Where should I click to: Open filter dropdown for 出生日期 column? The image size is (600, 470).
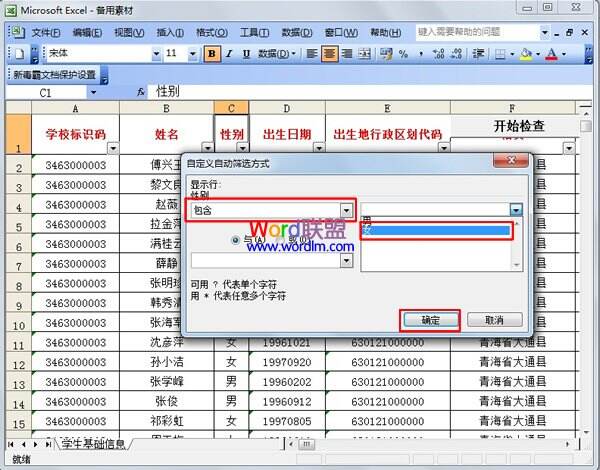click(x=319, y=148)
